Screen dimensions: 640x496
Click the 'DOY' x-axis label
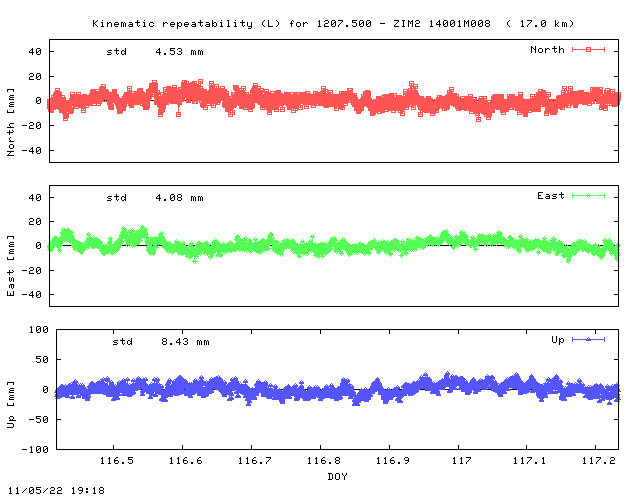click(x=338, y=476)
